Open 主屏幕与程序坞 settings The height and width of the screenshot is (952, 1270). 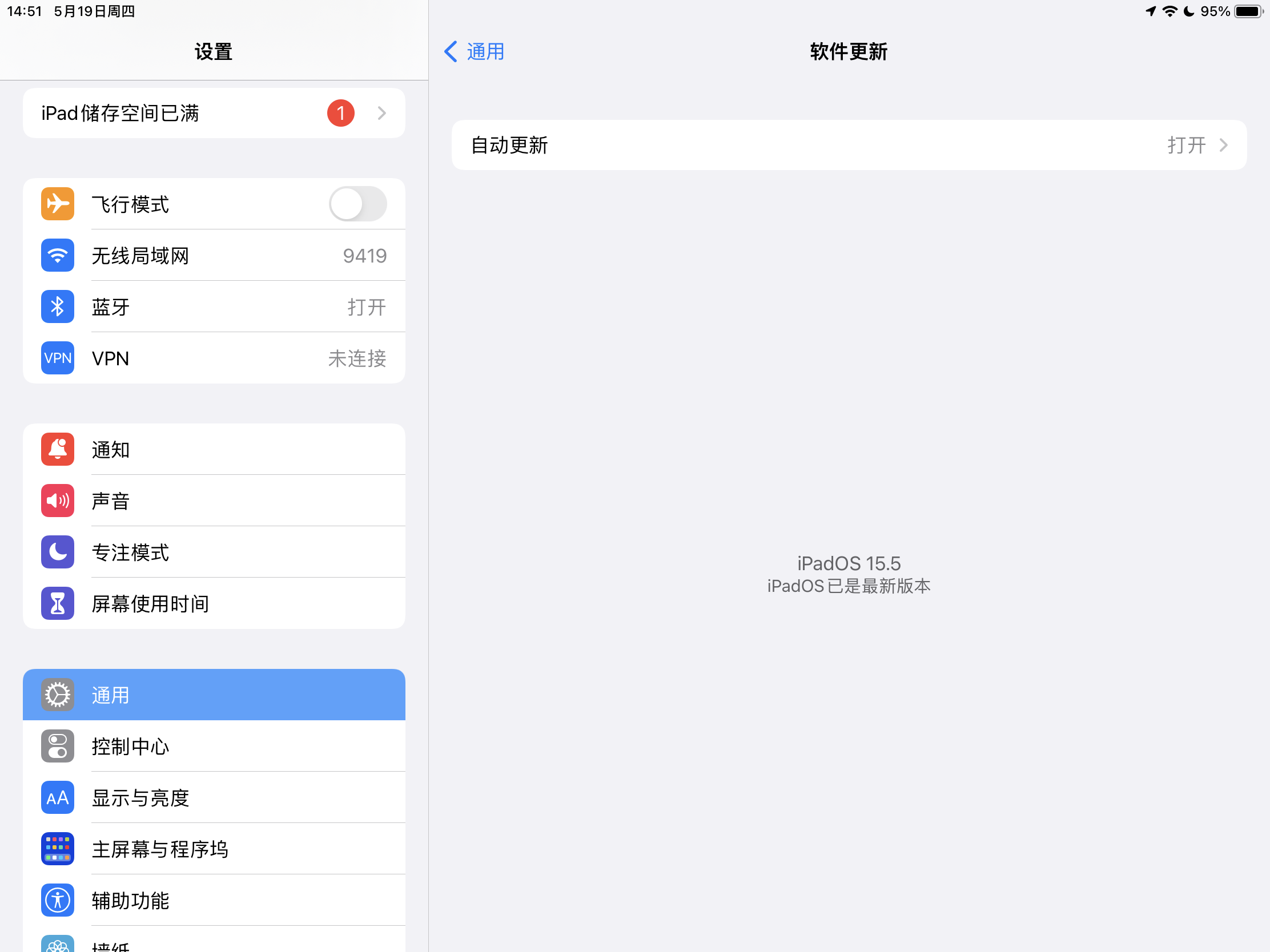[x=214, y=849]
